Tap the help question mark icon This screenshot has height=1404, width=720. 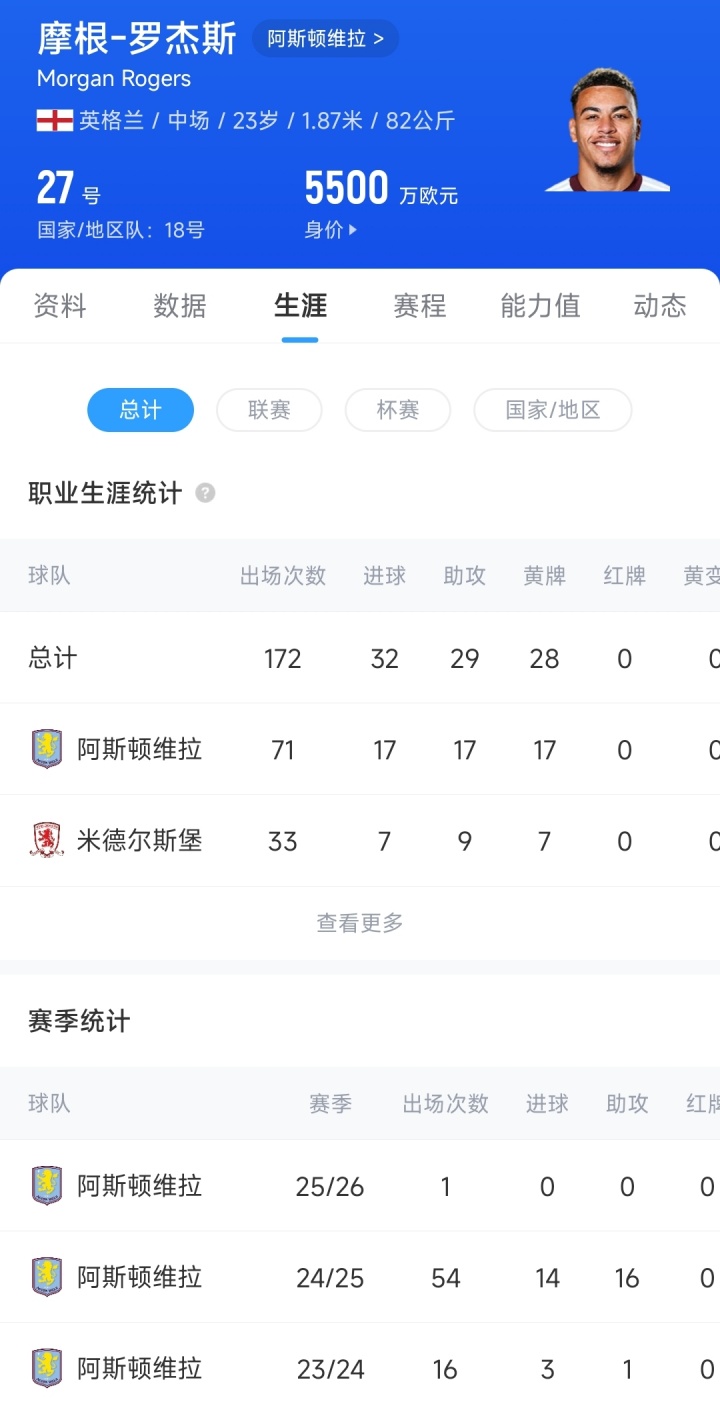[x=205, y=493]
